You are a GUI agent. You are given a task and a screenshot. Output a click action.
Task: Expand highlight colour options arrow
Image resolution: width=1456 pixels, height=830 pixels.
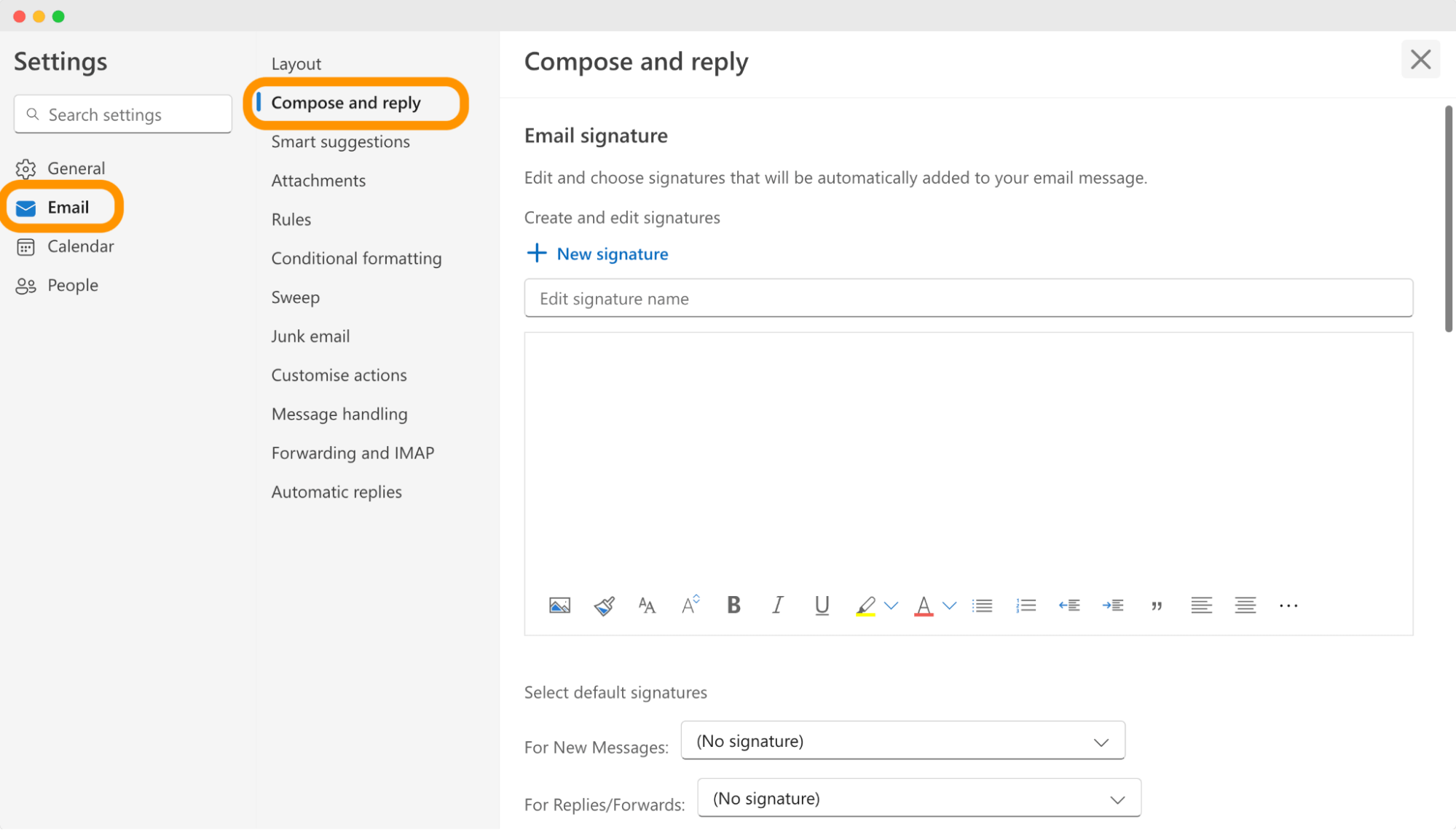(891, 606)
